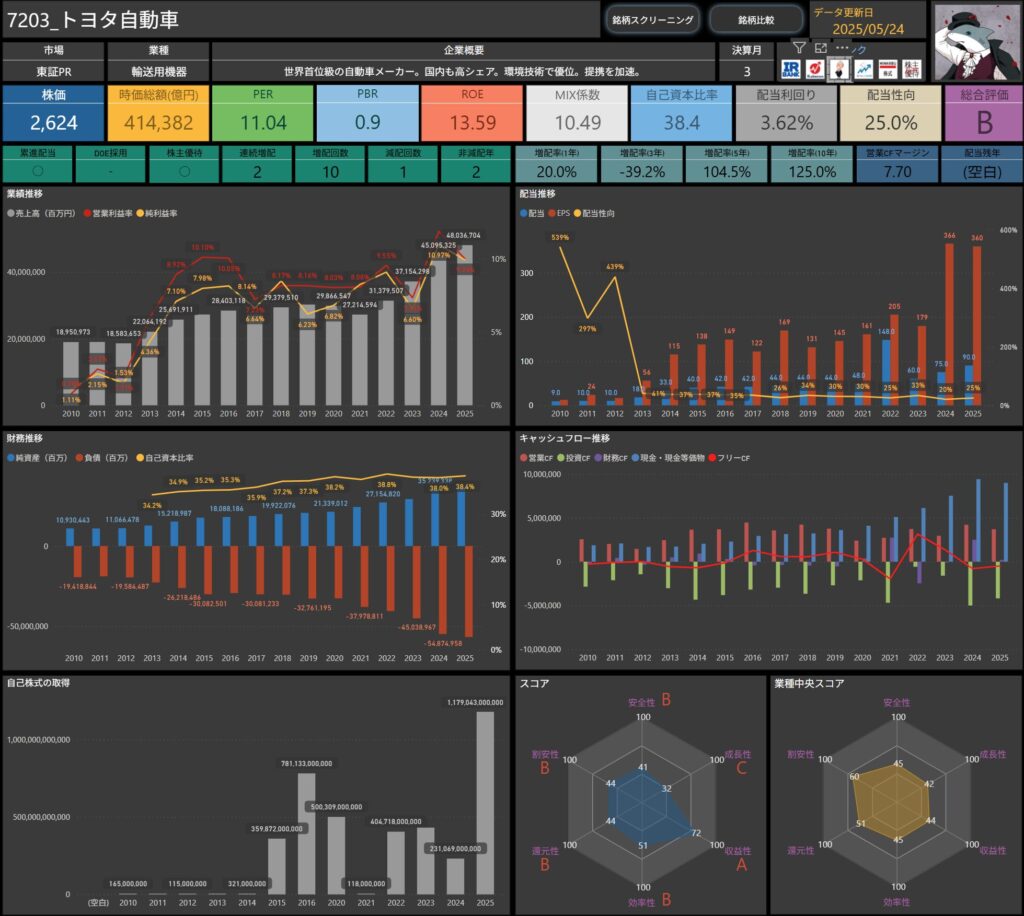
Task: Click the 負債（百万） legend marker
Action: click(80, 458)
